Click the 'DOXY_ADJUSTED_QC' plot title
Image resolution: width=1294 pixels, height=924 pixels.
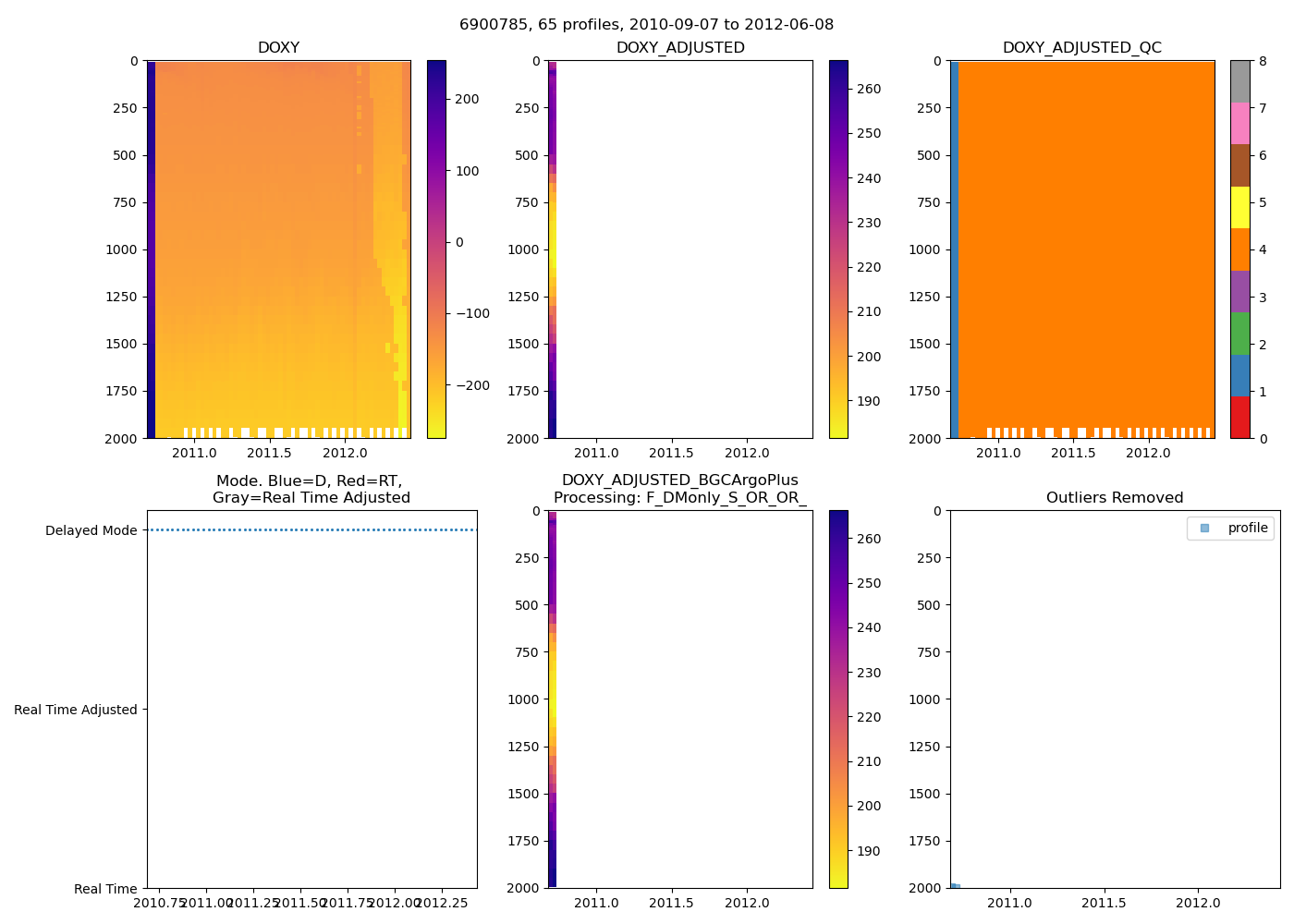pyautogui.click(x=1081, y=48)
